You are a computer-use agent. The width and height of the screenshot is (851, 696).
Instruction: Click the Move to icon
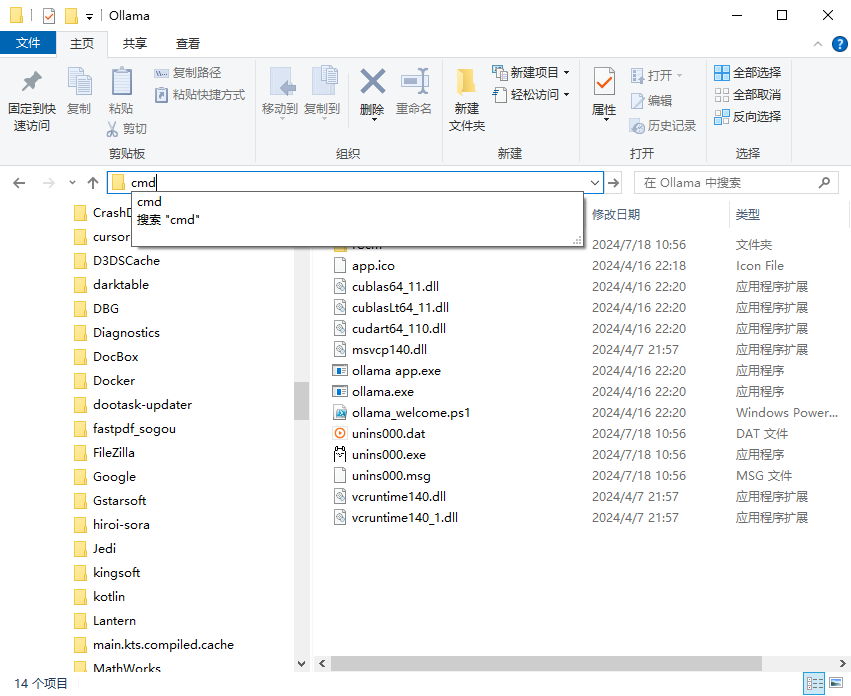click(x=282, y=82)
